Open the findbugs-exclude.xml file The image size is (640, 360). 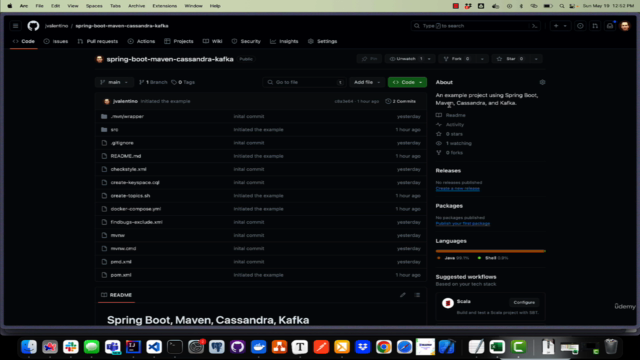pyautogui.click(x=136, y=222)
